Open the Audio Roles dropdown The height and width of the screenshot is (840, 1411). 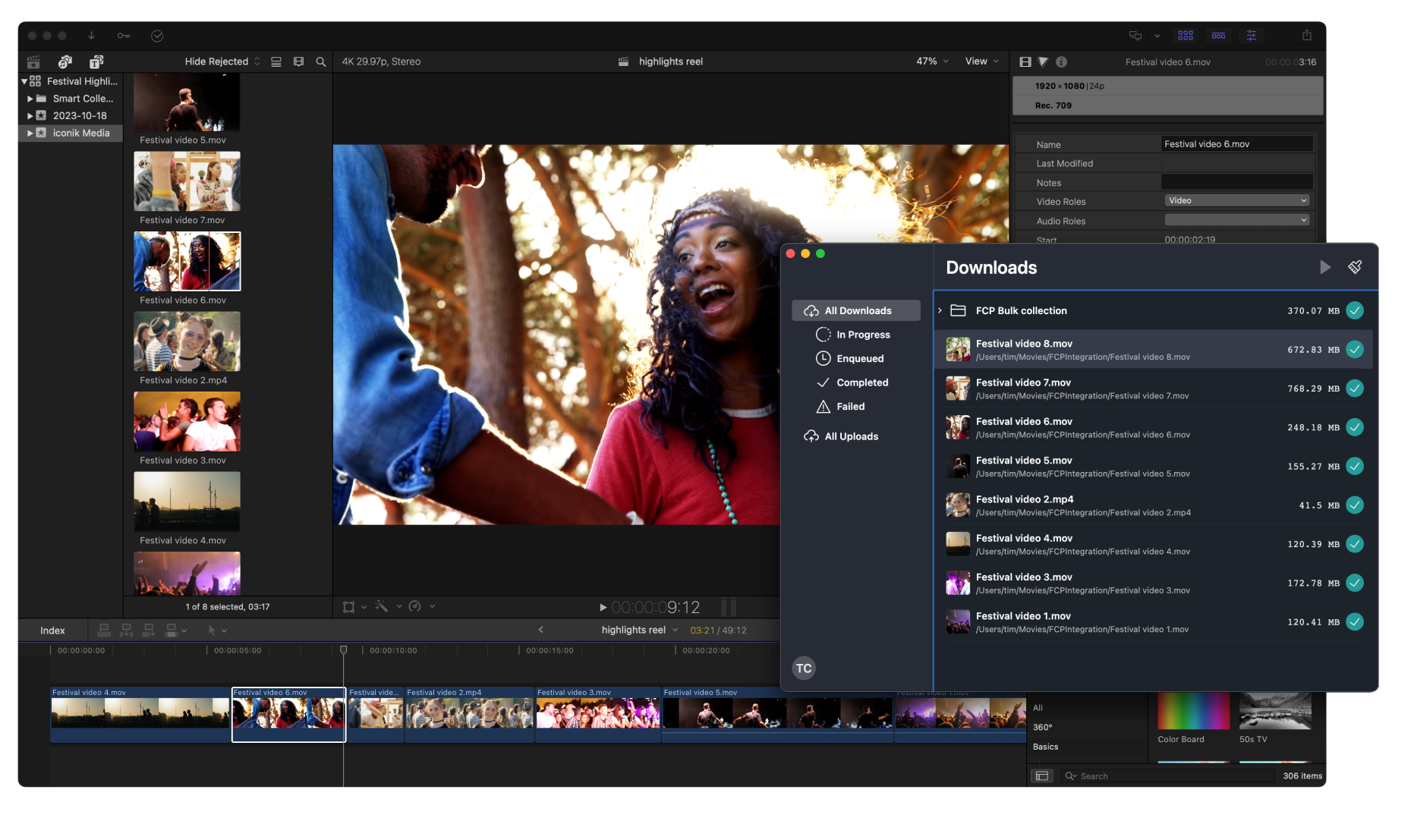point(1236,220)
